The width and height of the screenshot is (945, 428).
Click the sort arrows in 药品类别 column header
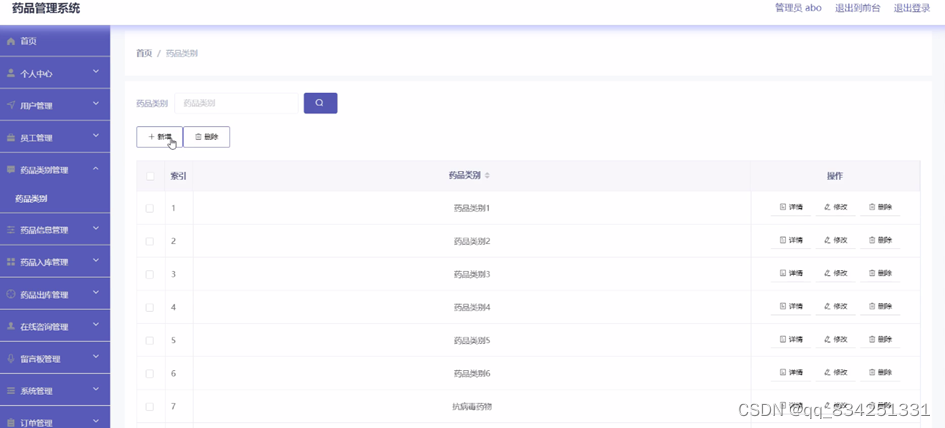487,176
